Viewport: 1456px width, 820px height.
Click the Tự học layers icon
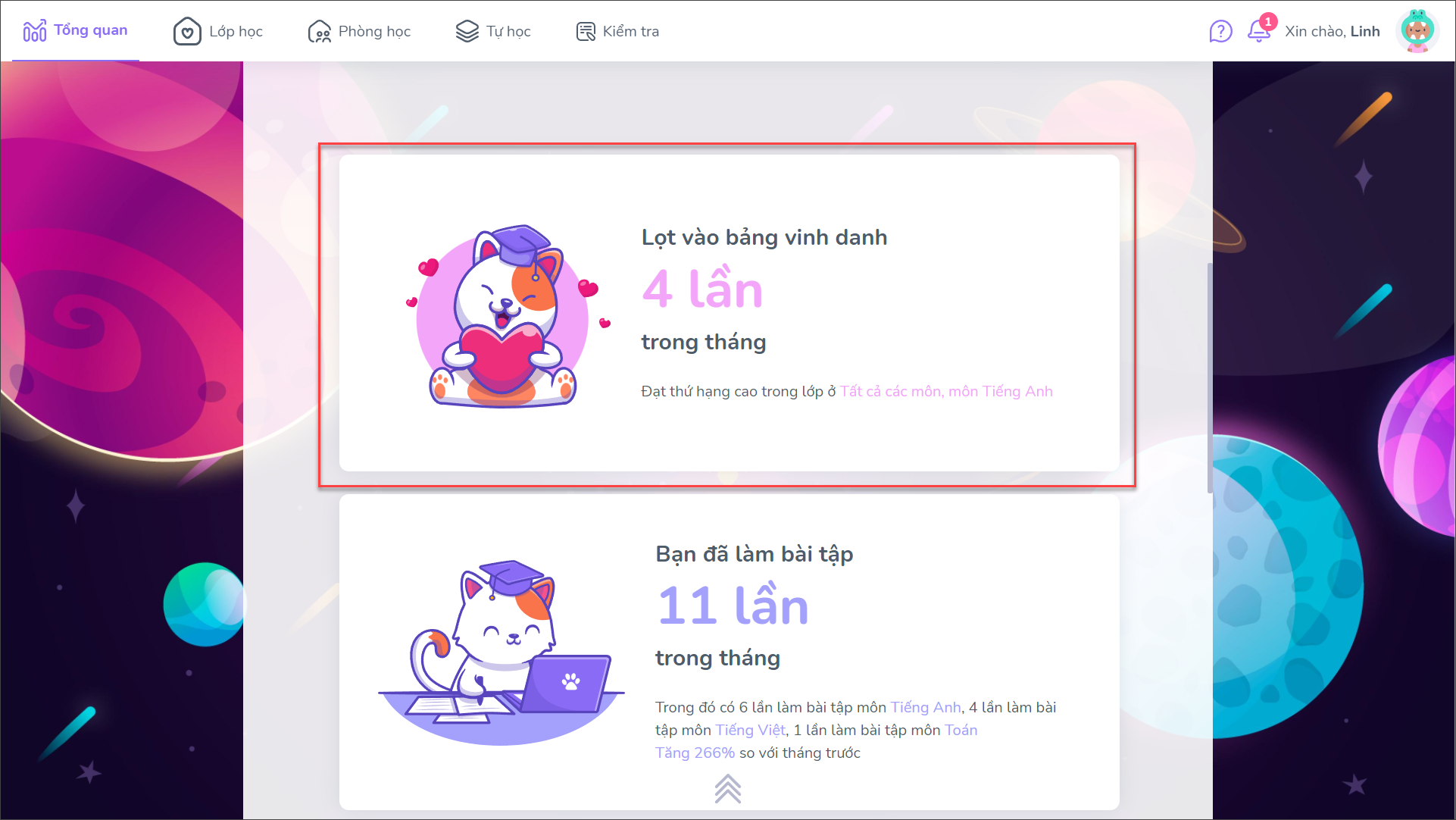pyautogui.click(x=467, y=31)
